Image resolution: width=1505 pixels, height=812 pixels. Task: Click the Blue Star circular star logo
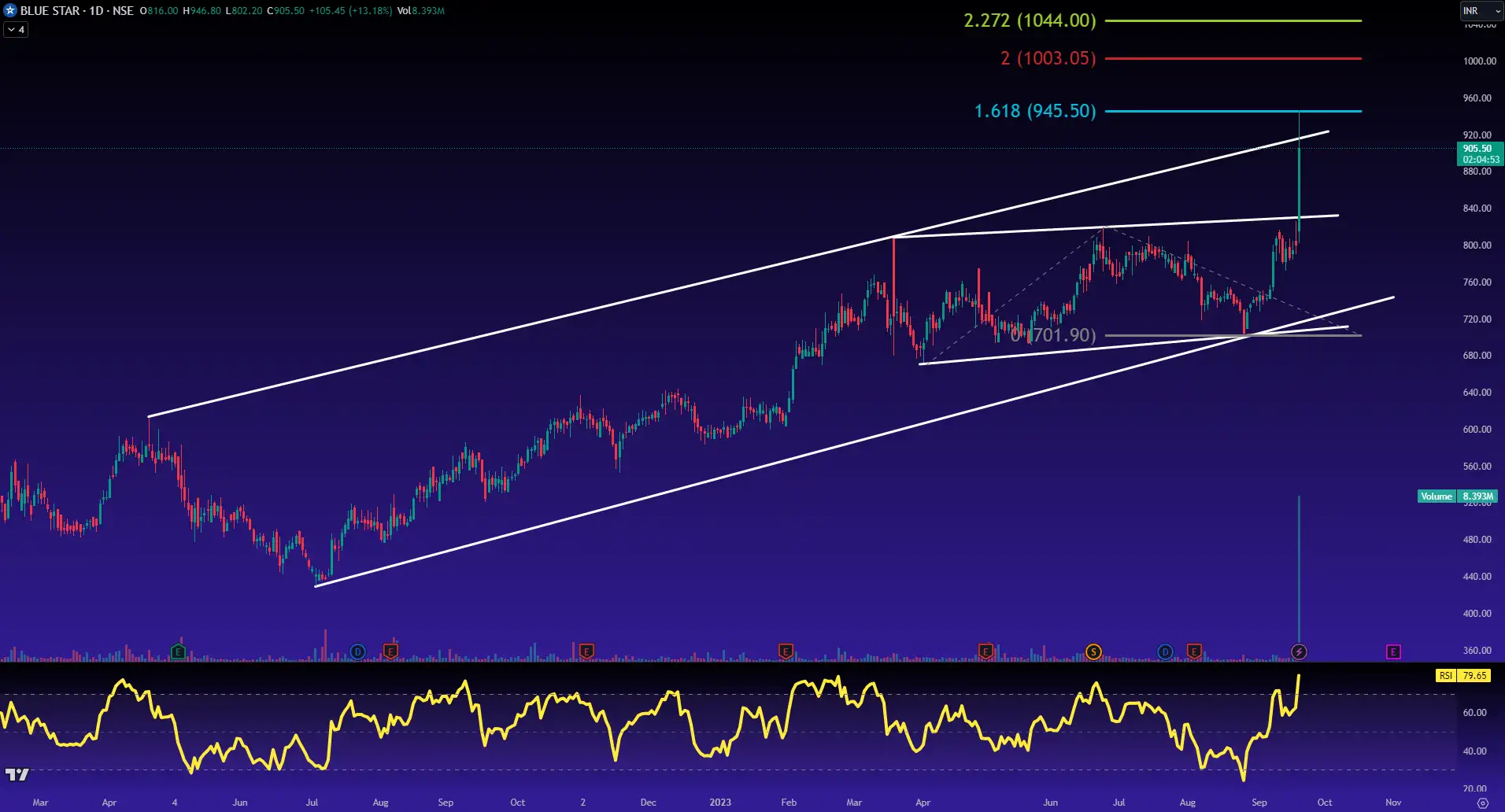click(10, 11)
